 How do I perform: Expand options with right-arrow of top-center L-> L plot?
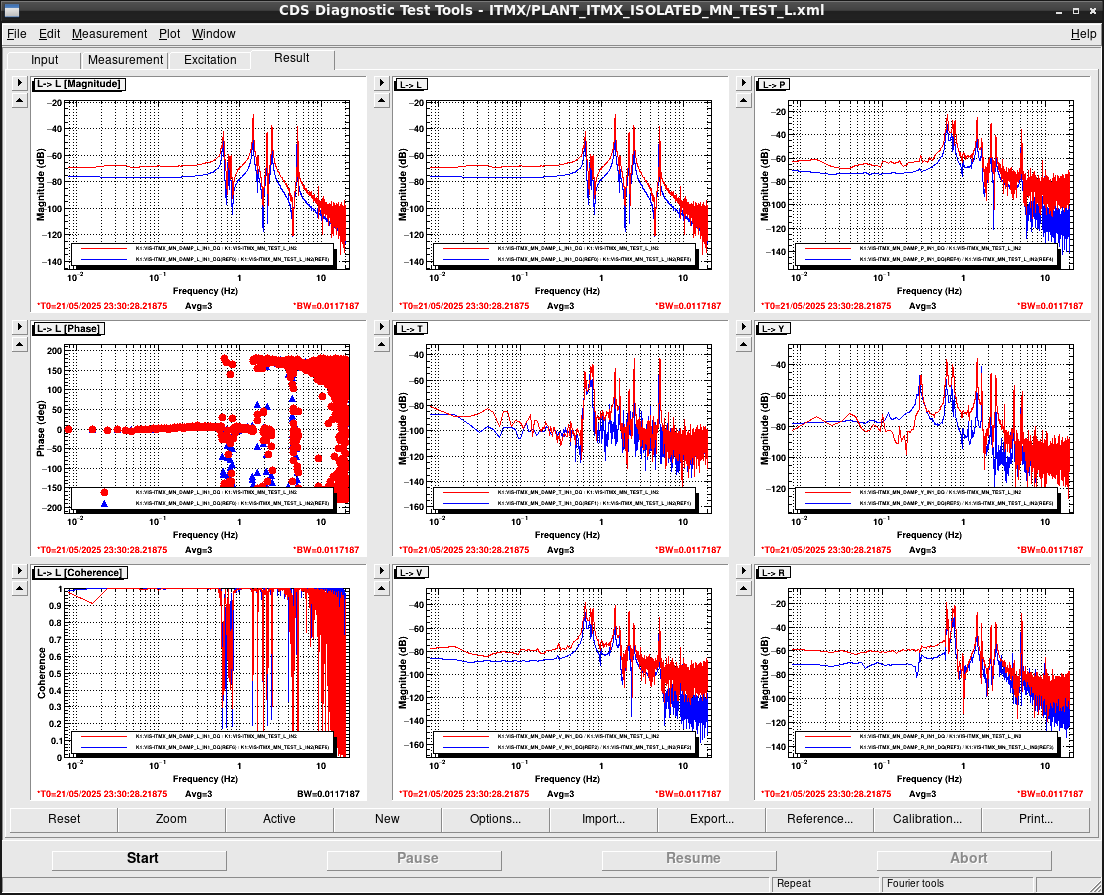coord(382,83)
